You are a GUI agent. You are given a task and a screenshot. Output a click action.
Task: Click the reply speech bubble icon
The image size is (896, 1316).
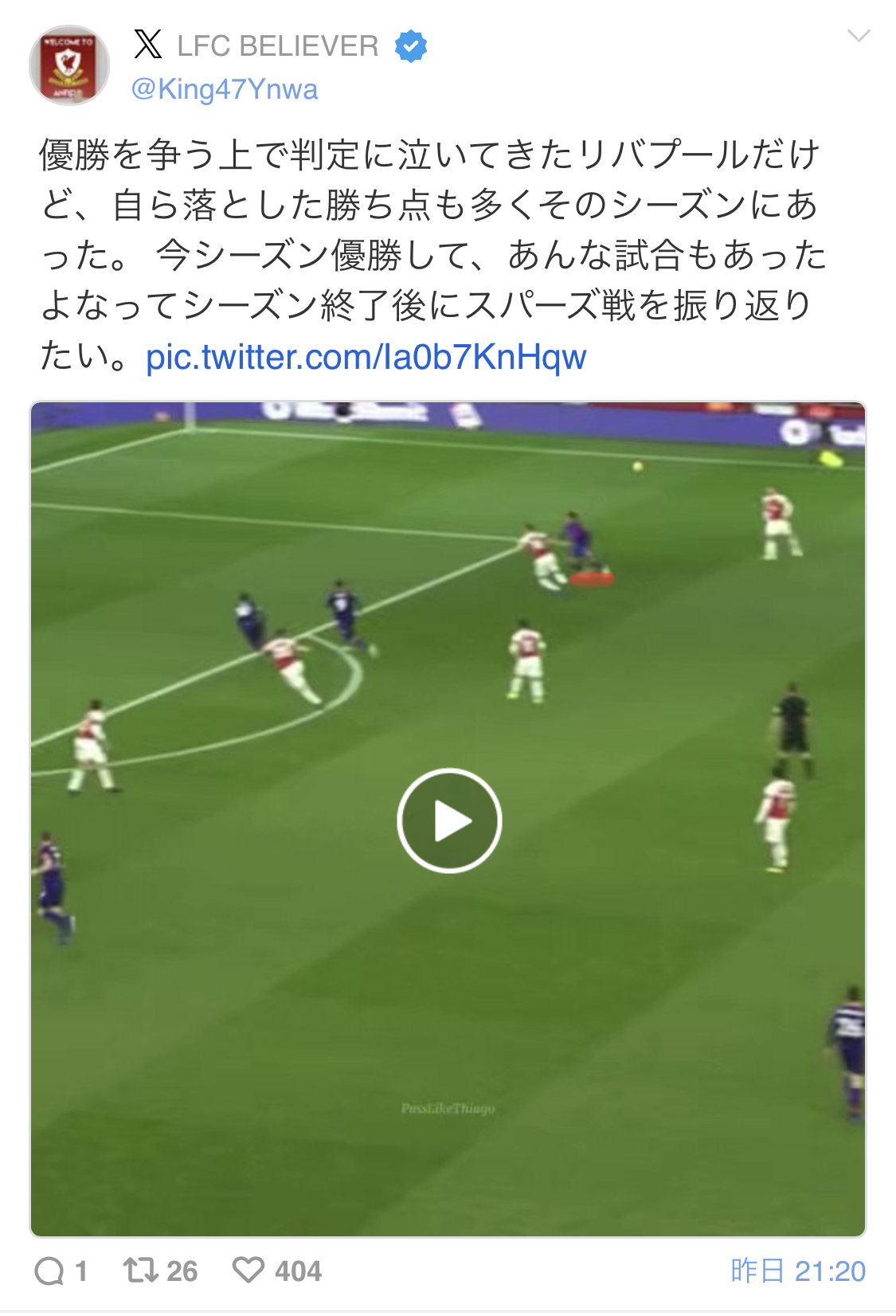[49, 1271]
